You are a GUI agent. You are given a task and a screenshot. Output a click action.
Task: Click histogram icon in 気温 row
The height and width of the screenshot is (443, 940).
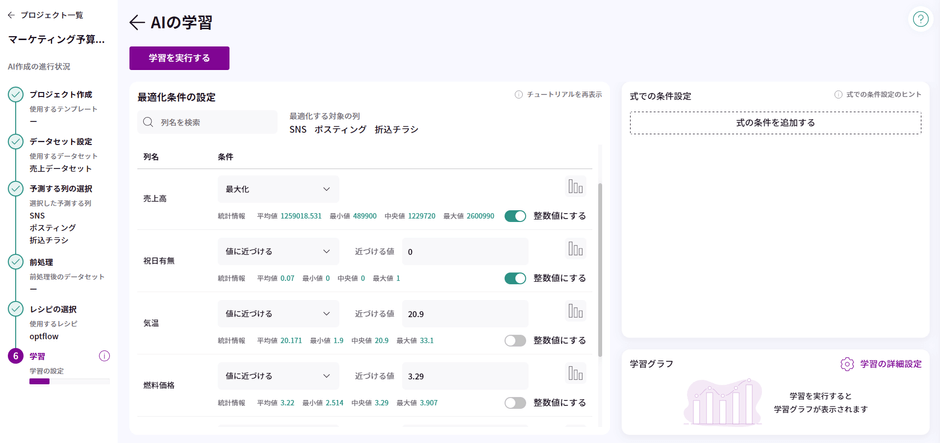pyautogui.click(x=575, y=311)
